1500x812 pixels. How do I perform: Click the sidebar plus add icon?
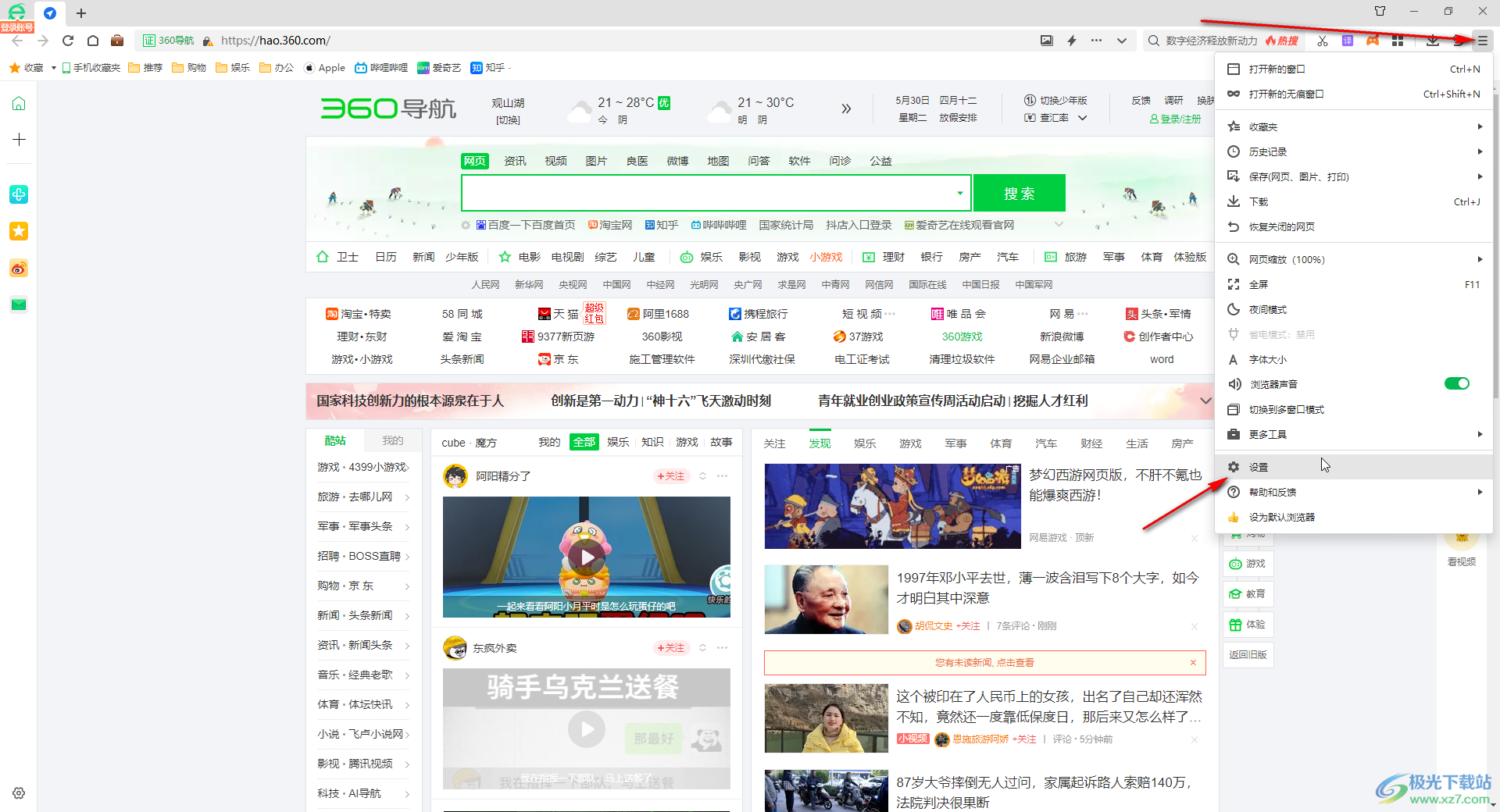tap(19, 140)
